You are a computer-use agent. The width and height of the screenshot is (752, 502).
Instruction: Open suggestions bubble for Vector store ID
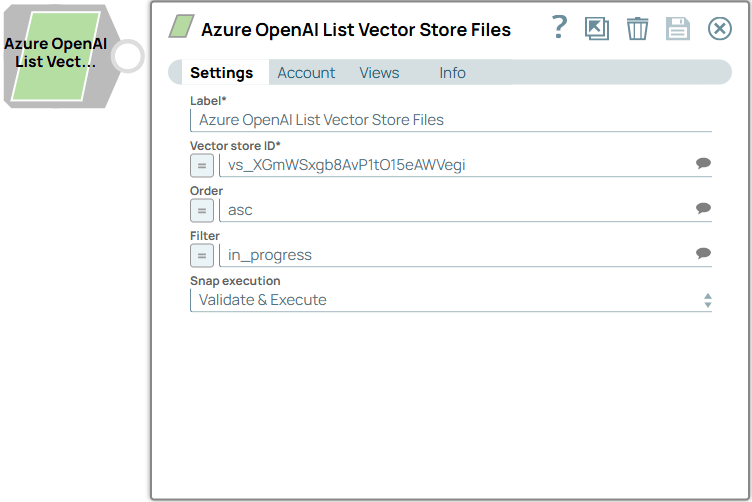[703, 163]
